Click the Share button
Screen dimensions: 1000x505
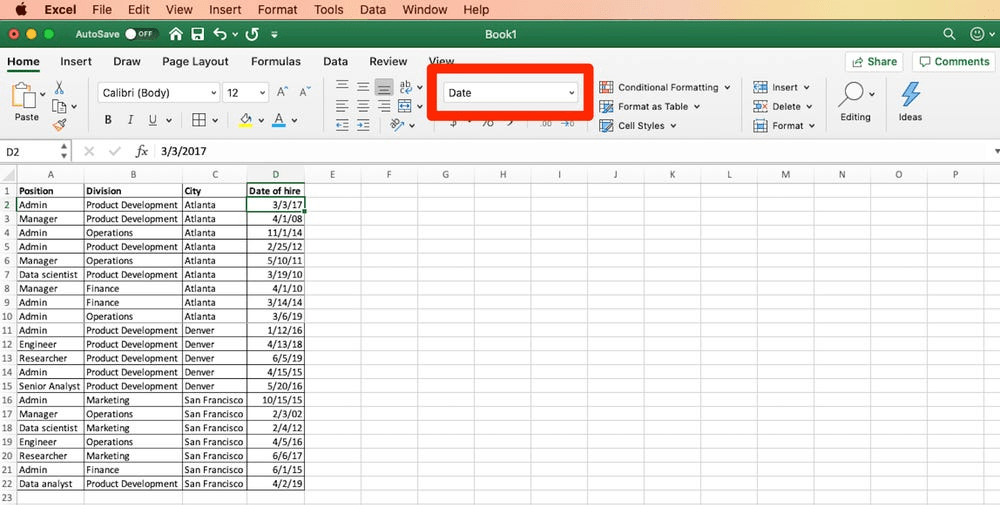(873, 61)
